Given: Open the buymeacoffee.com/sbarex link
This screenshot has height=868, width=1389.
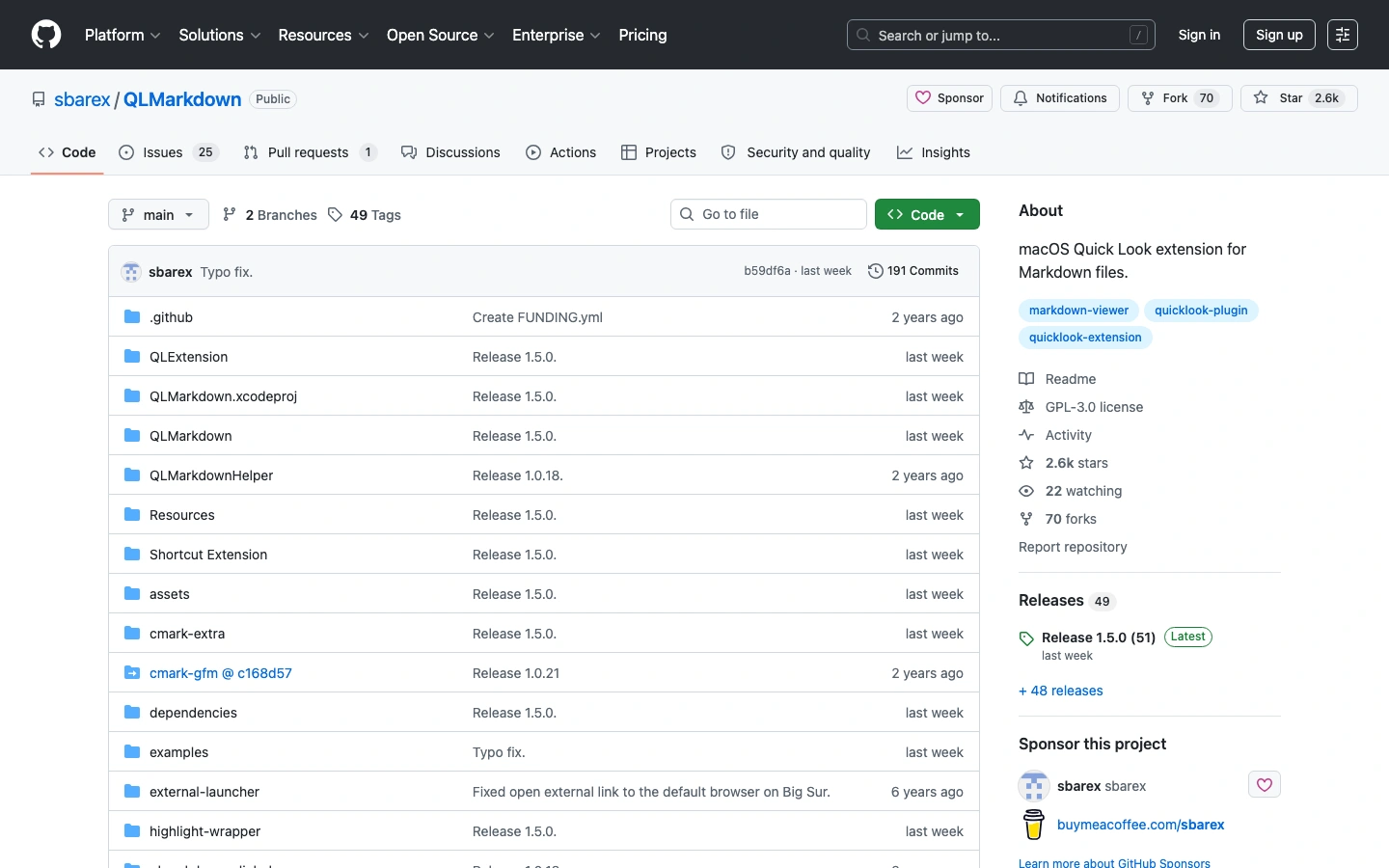Looking at the screenshot, I should pyautogui.click(x=1140, y=825).
